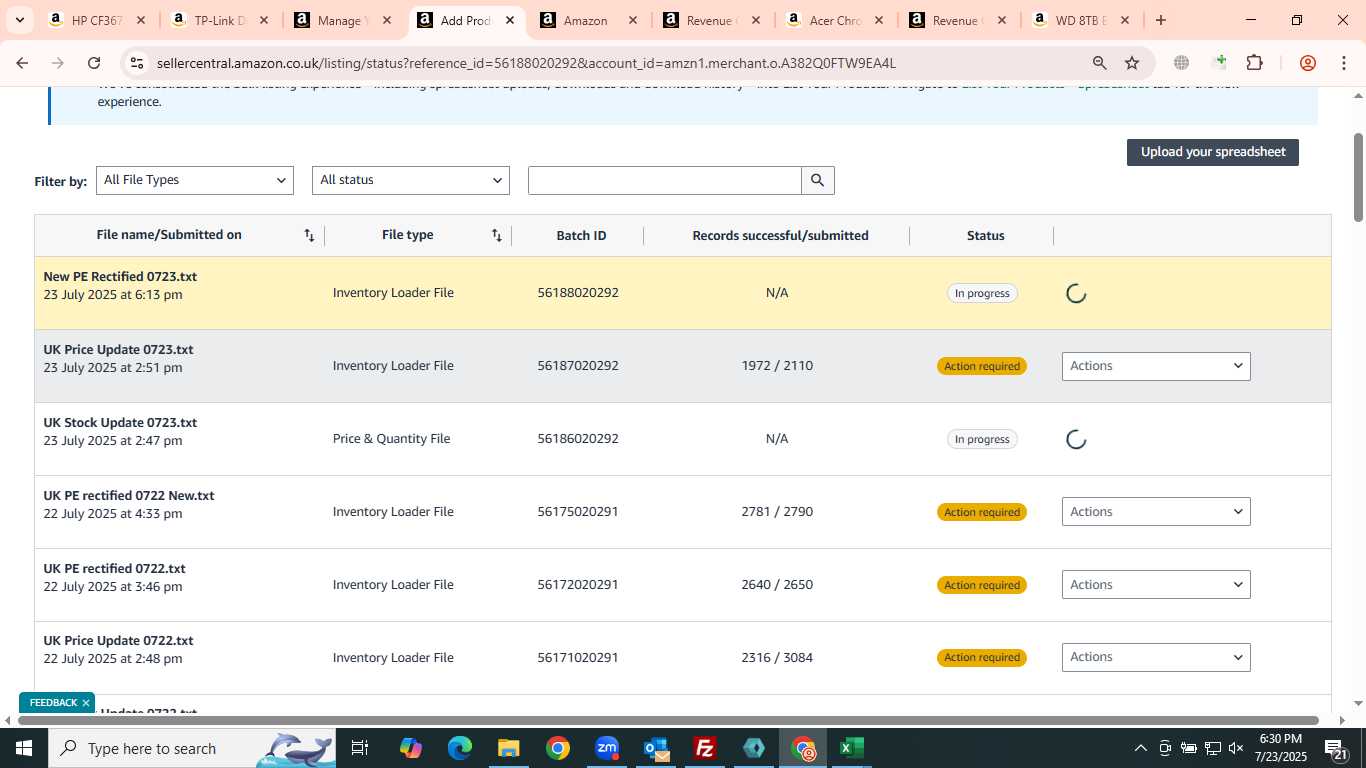Image resolution: width=1366 pixels, height=768 pixels.
Task: Click file name New PE Rectified 0723.txt
Action: 120,277
